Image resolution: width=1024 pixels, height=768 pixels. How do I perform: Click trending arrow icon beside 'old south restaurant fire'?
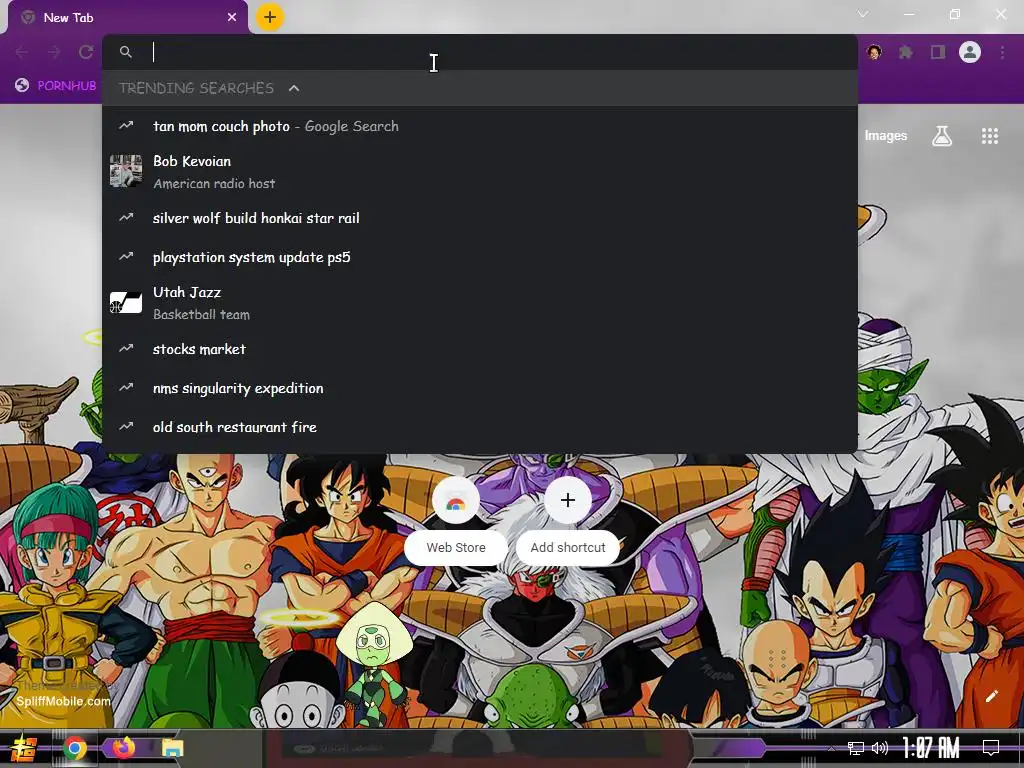point(126,426)
